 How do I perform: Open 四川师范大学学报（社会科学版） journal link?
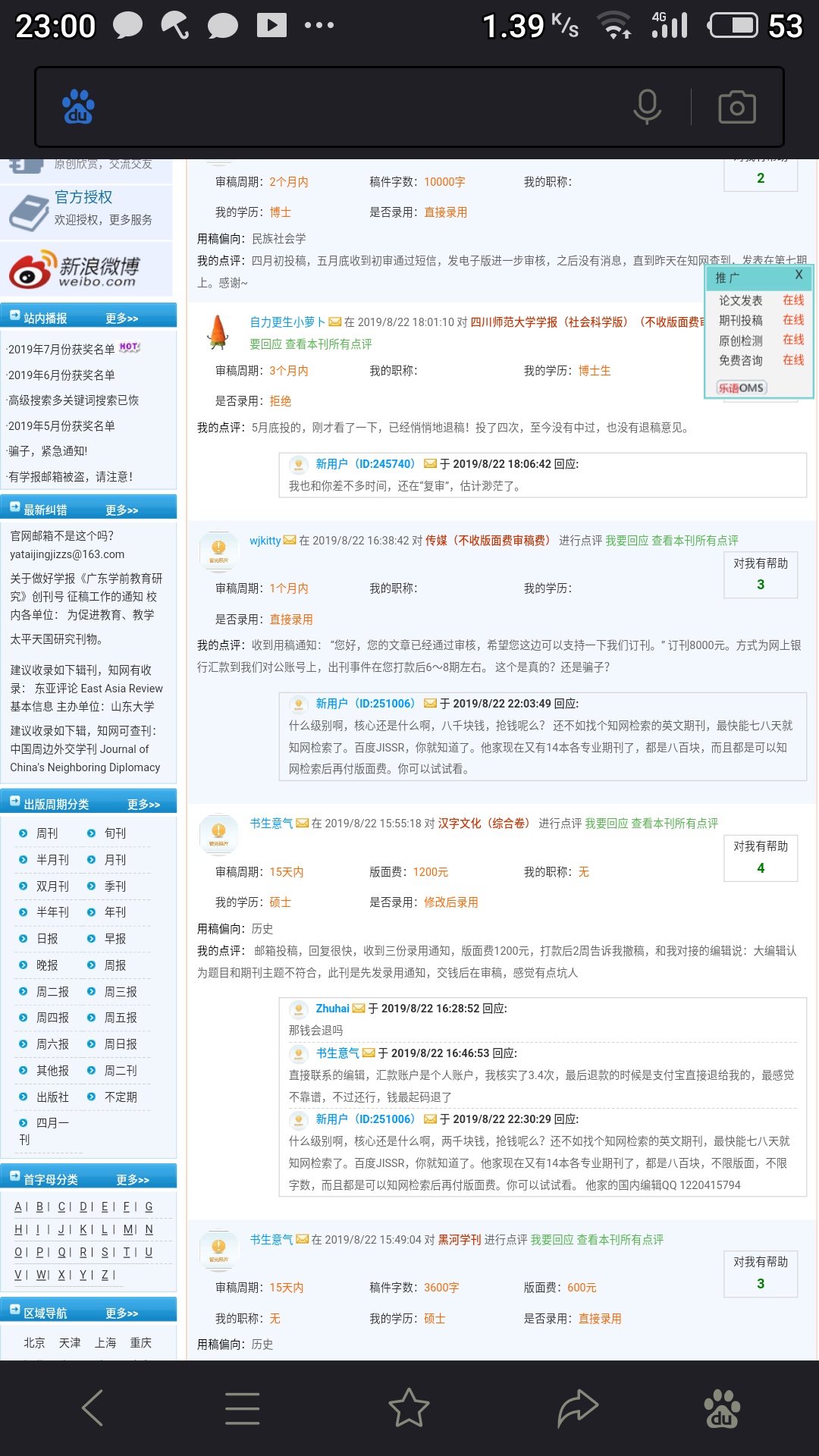click(x=549, y=322)
